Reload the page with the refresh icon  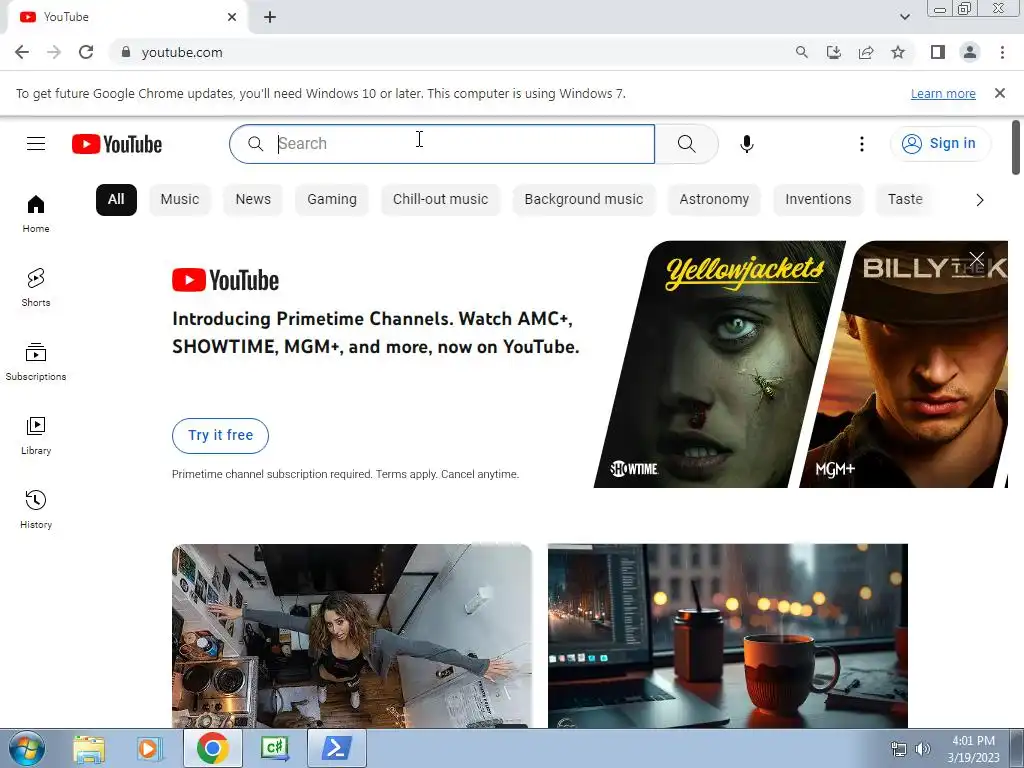click(86, 52)
